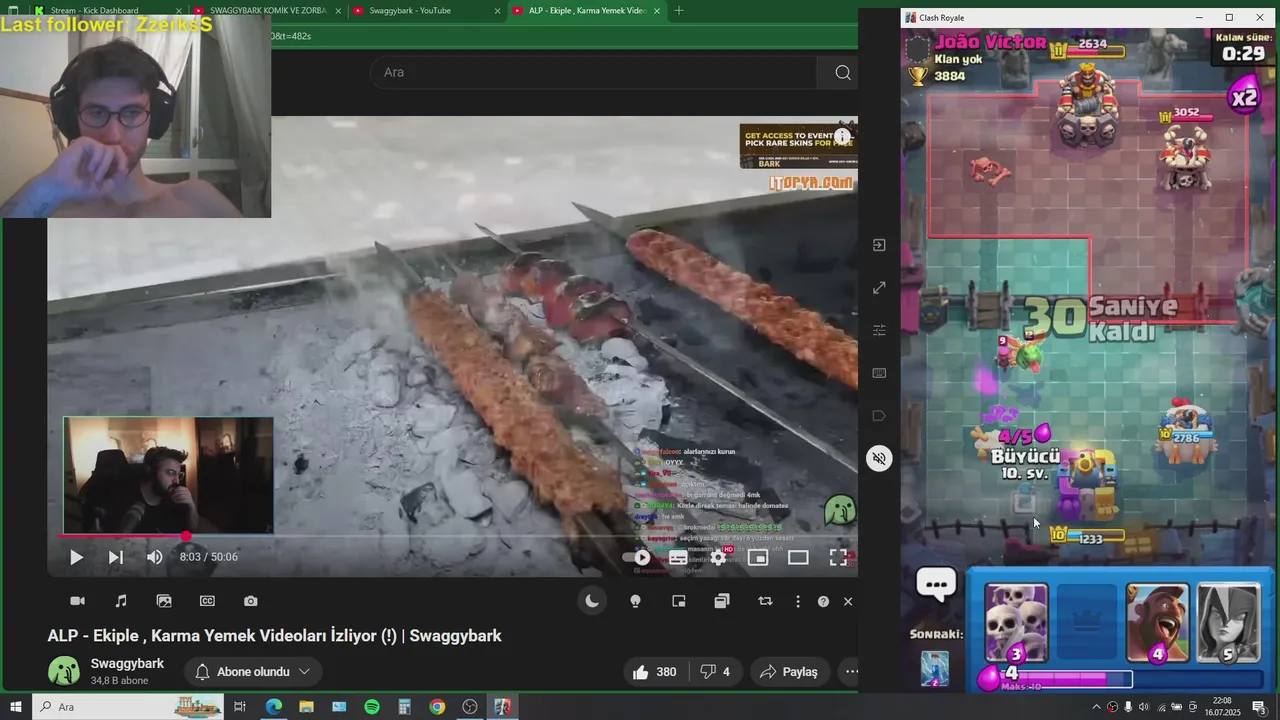Screen dimensions: 1280x720
Task: Click the help question mark icon
Action: click(823, 601)
